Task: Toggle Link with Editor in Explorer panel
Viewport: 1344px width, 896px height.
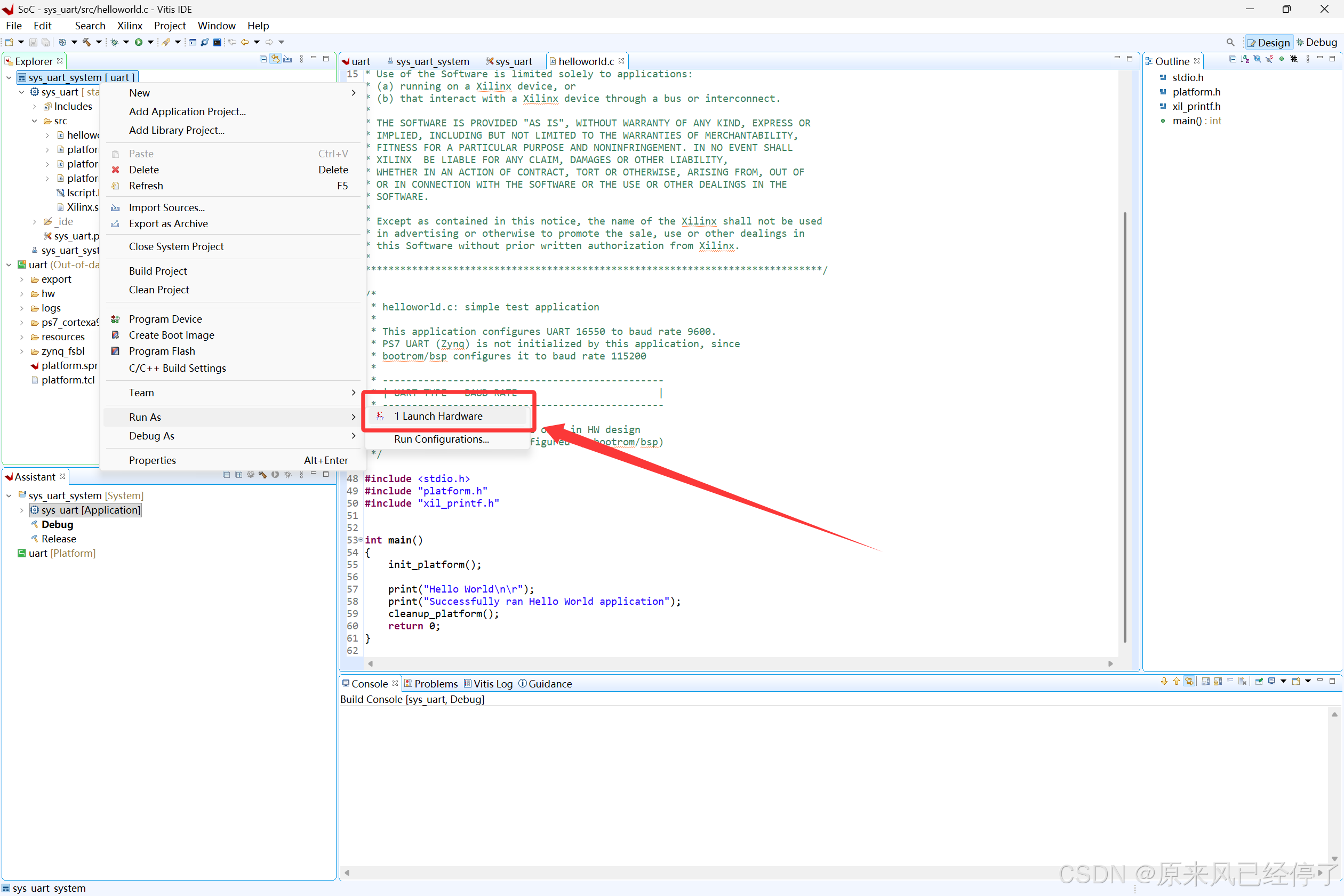Action: pyautogui.click(x=275, y=59)
